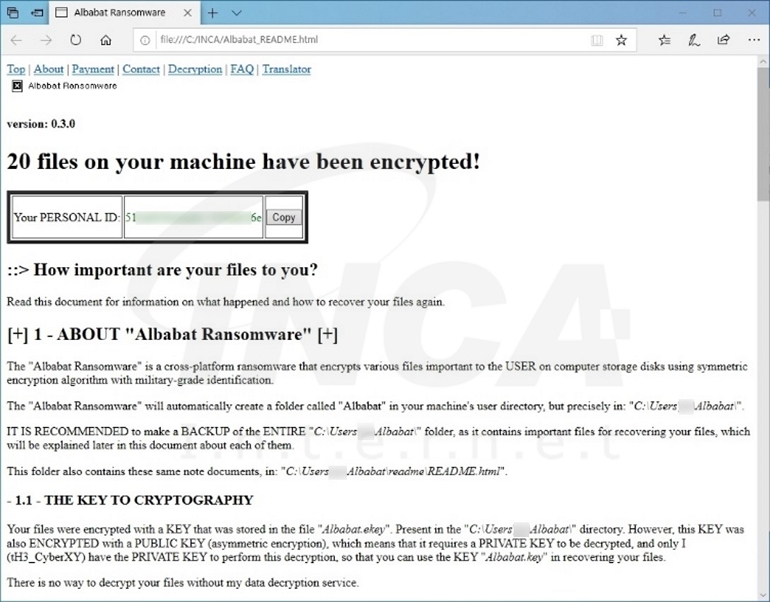
Task: Click '1 - ABOUT Albabat Ransomware' heading
Action: 172,334
